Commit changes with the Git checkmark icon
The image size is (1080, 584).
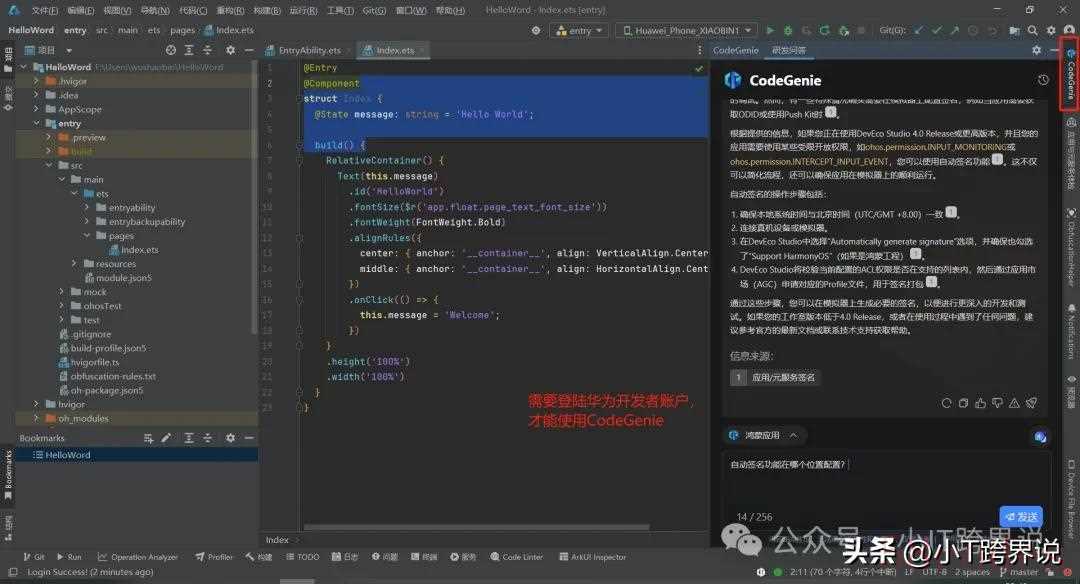coord(936,30)
